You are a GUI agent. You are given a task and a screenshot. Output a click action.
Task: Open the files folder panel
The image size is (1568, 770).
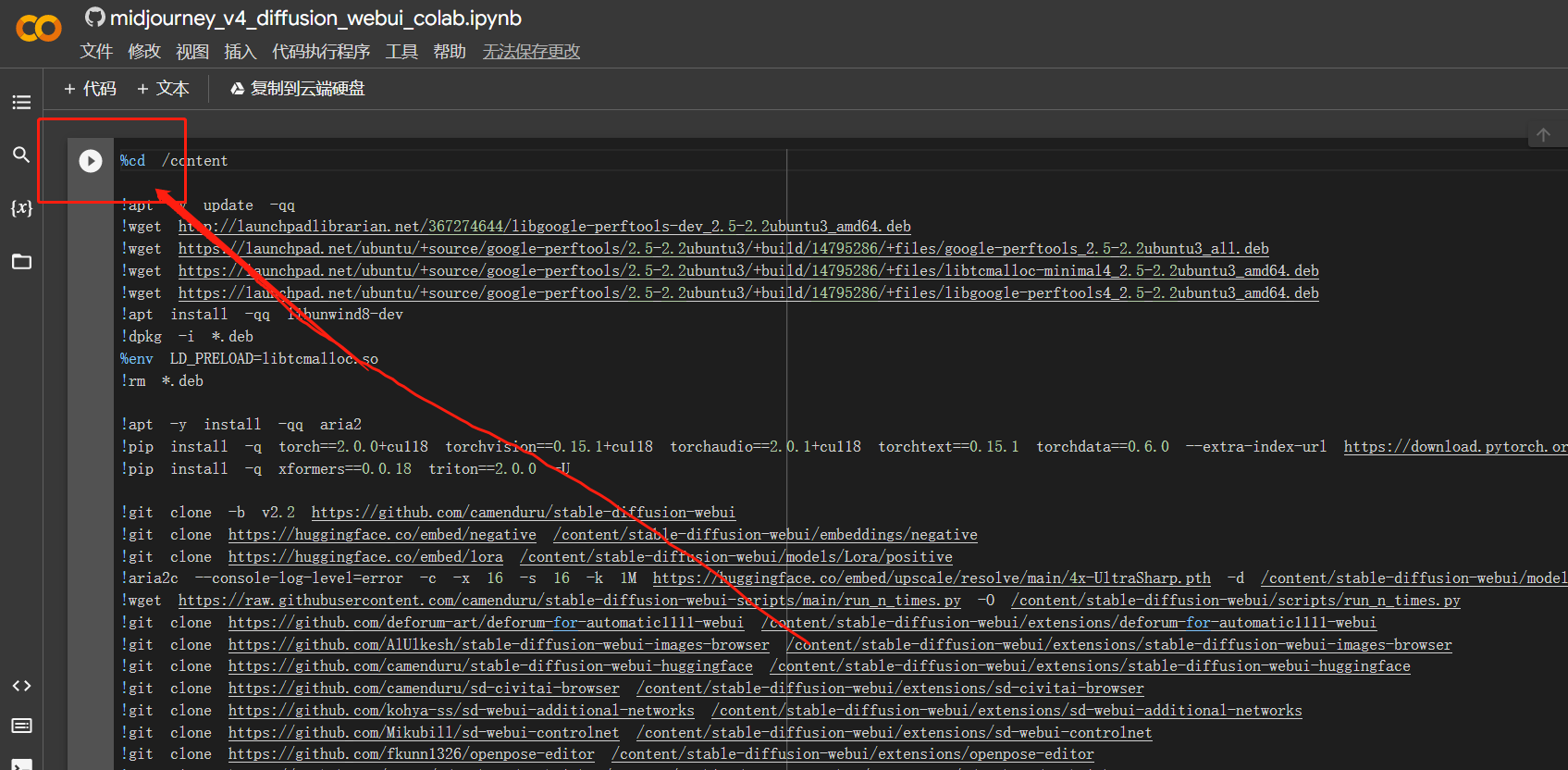(21, 262)
